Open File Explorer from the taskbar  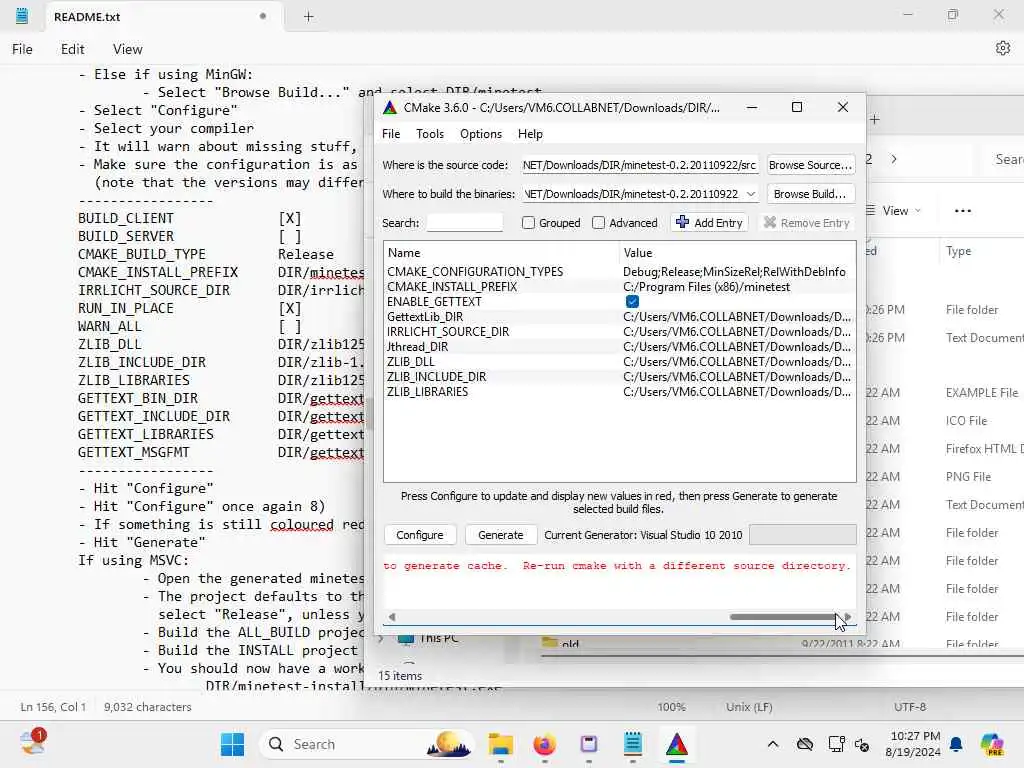tap(501, 744)
